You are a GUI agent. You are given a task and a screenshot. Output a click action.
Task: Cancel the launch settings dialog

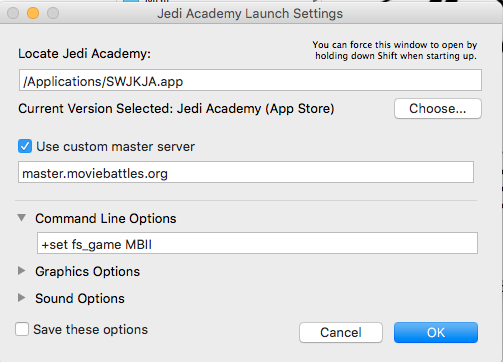[341, 332]
